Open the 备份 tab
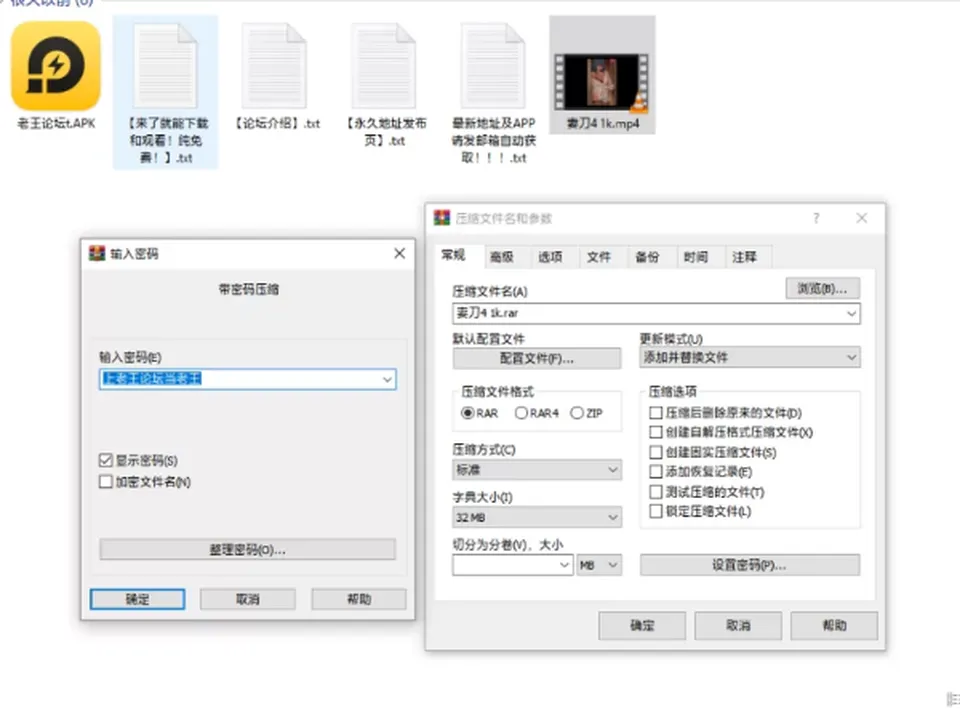Viewport: 960px width, 709px height. pyautogui.click(x=647, y=257)
